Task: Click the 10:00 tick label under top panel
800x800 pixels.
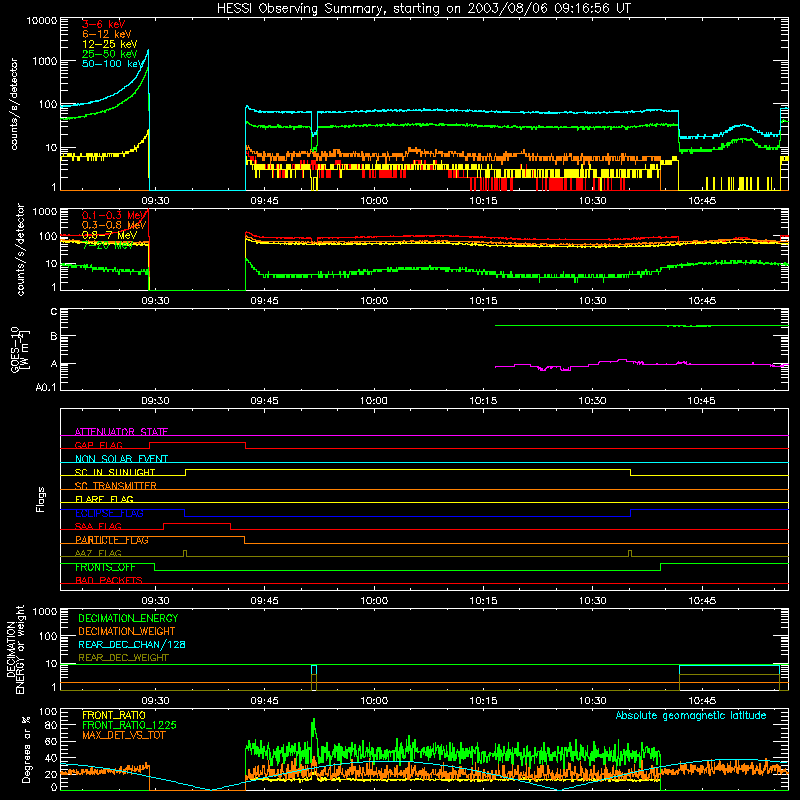Action: [374, 201]
